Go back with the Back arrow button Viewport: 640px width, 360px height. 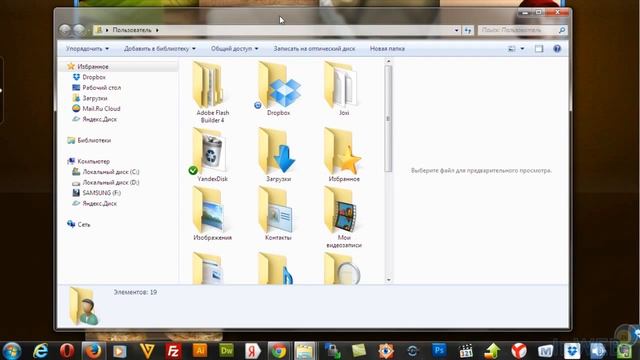[64, 30]
